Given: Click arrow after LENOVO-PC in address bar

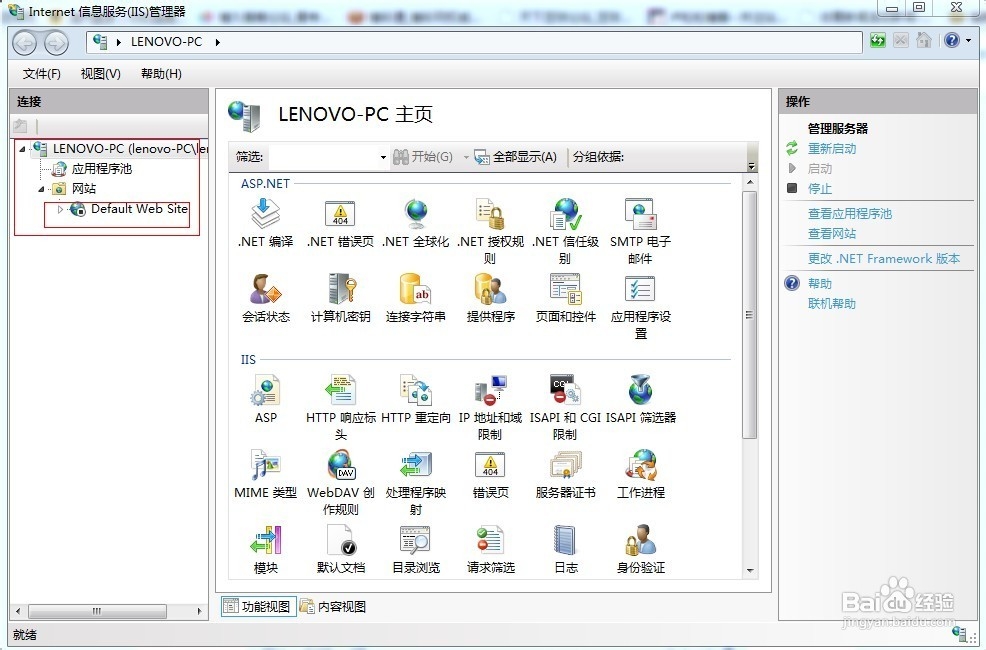Looking at the screenshot, I should pos(218,42).
